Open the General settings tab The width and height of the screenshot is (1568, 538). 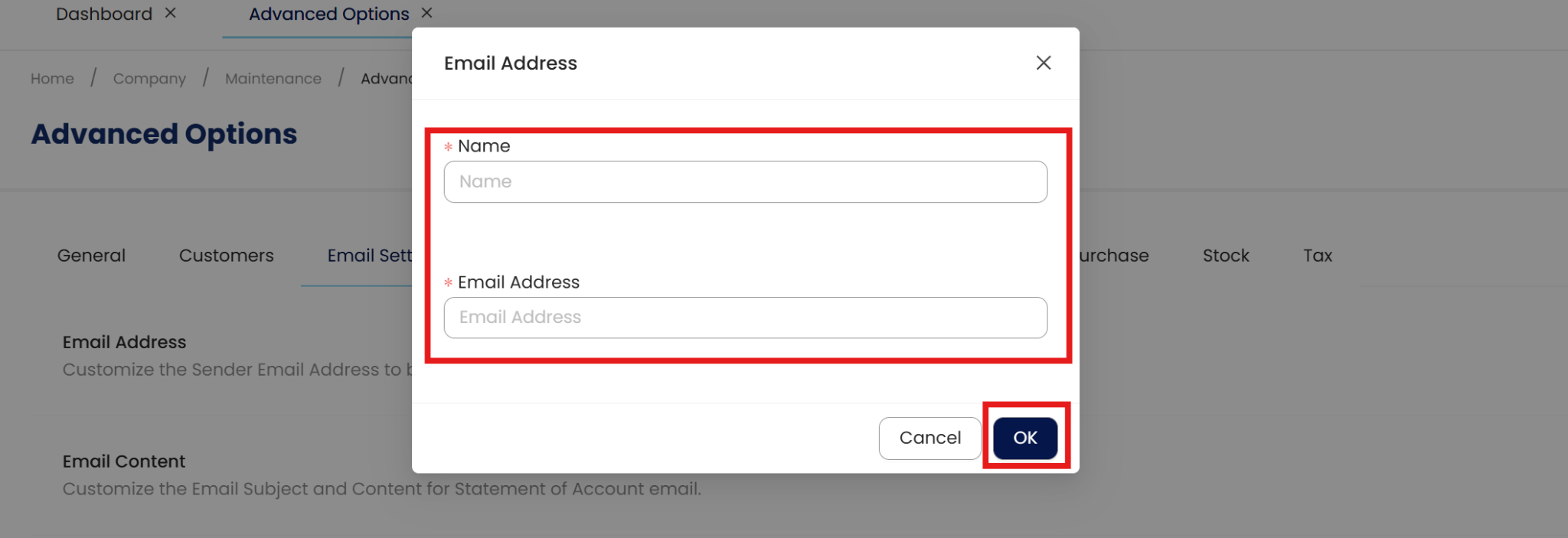coord(91,256)
